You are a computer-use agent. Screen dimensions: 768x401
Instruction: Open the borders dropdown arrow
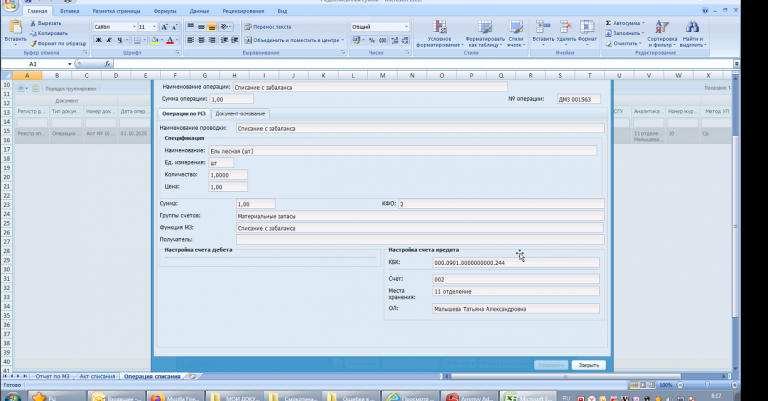[x=144, y=40]
